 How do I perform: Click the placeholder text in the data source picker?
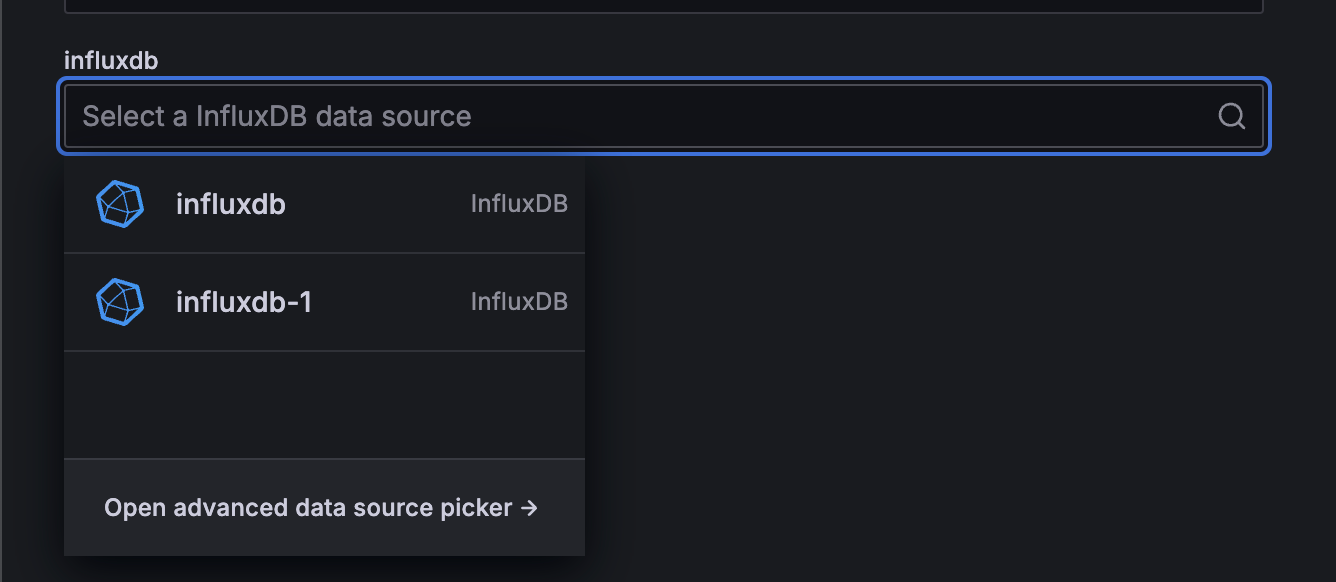click(x=277, y=116)
